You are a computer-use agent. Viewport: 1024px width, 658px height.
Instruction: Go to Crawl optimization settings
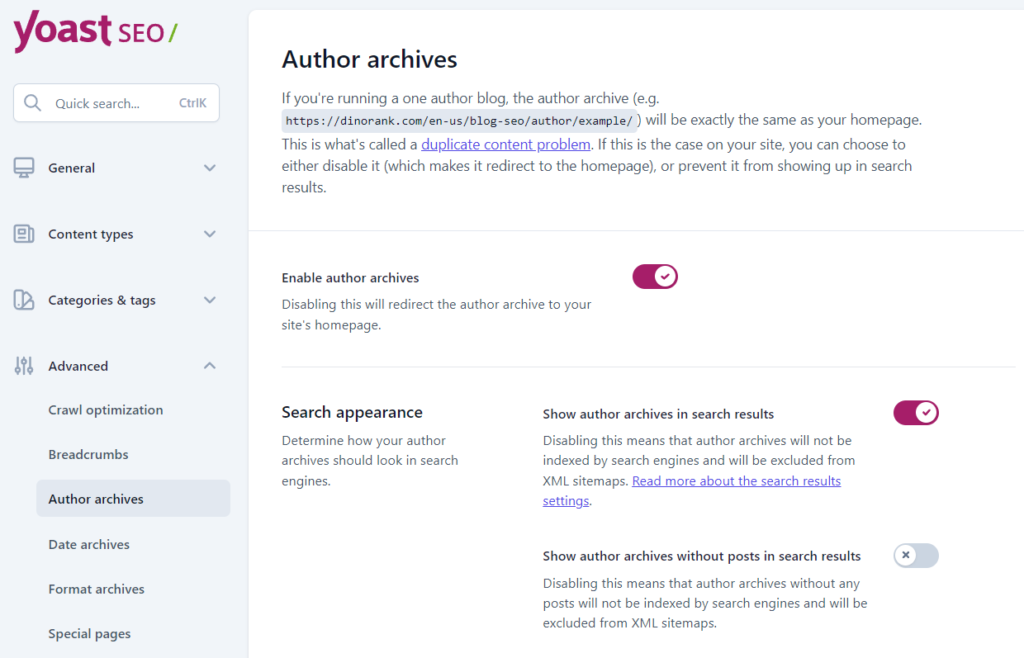pos(106,410)
